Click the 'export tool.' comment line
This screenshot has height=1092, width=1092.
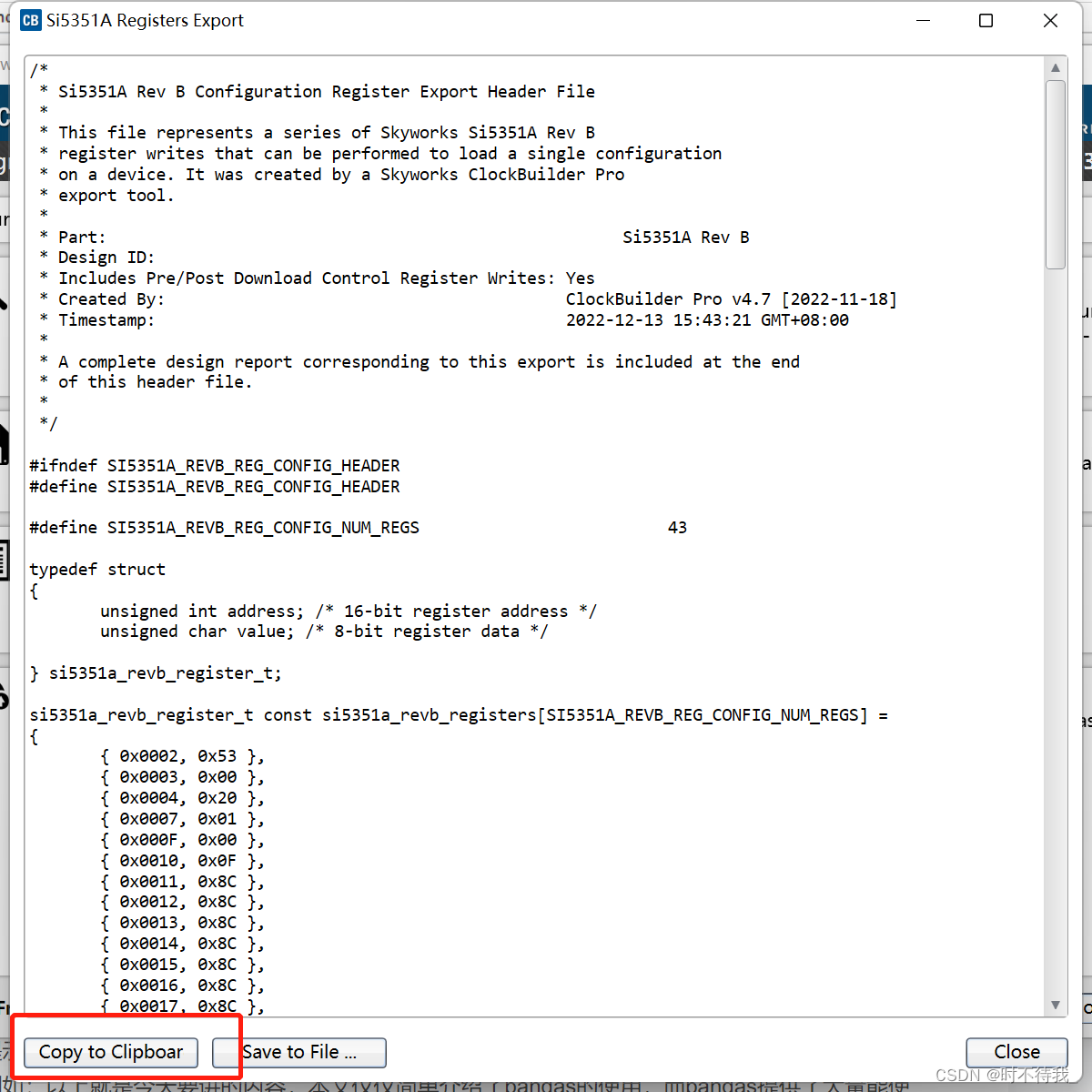[106, 196]
